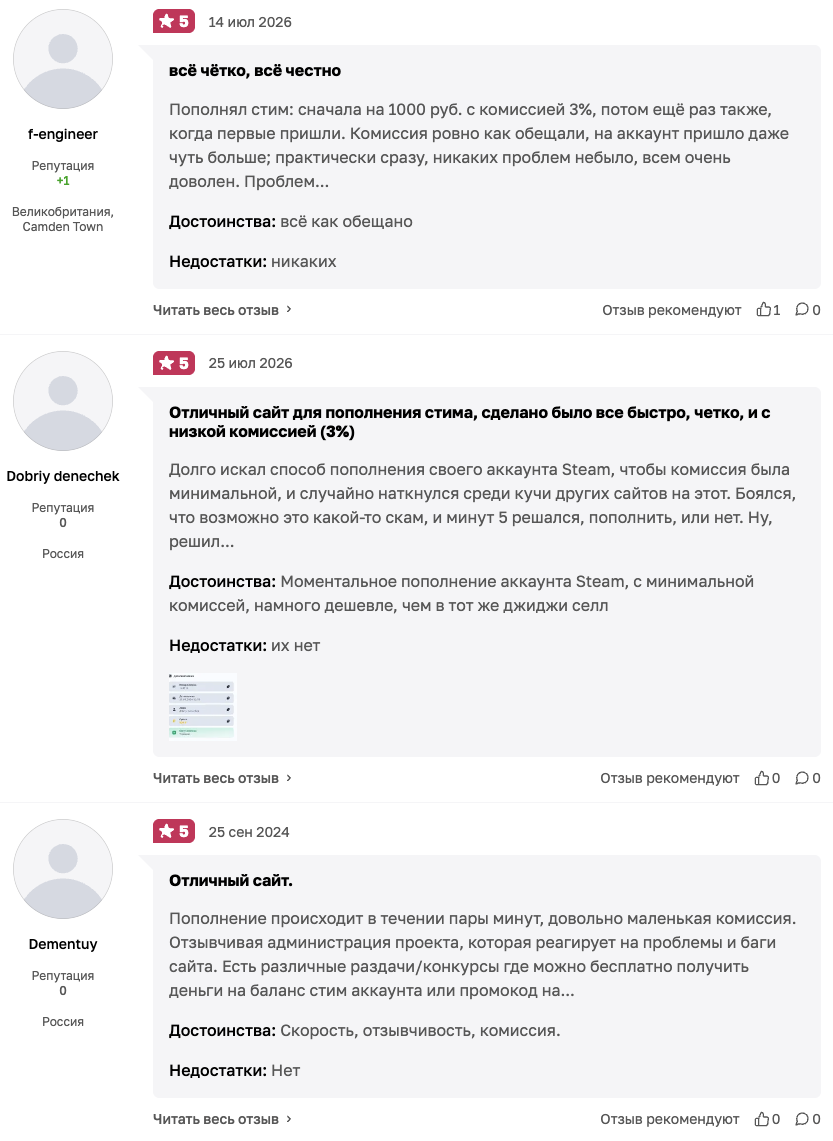Click the 5-star rating badge dated 14 июл 2026
The width and height of the screenshot is (833, 1141).
174,22
